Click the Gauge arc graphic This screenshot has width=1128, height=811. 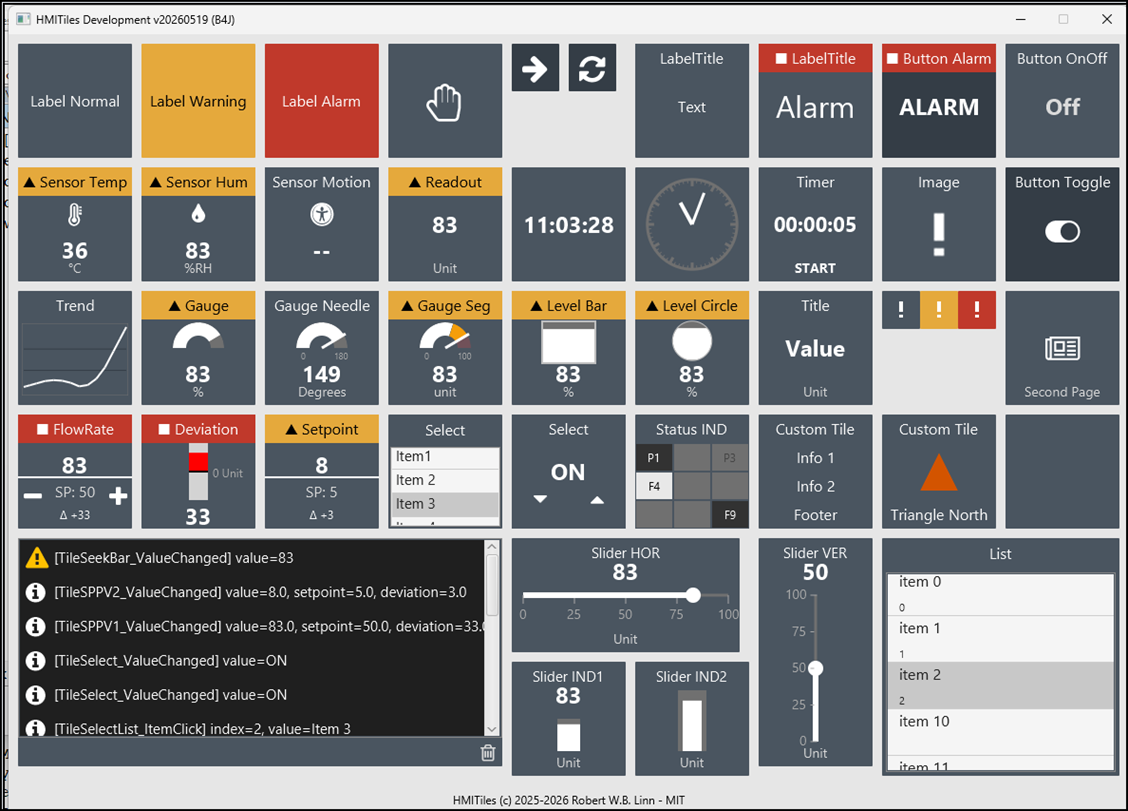(x=198, y=336)
